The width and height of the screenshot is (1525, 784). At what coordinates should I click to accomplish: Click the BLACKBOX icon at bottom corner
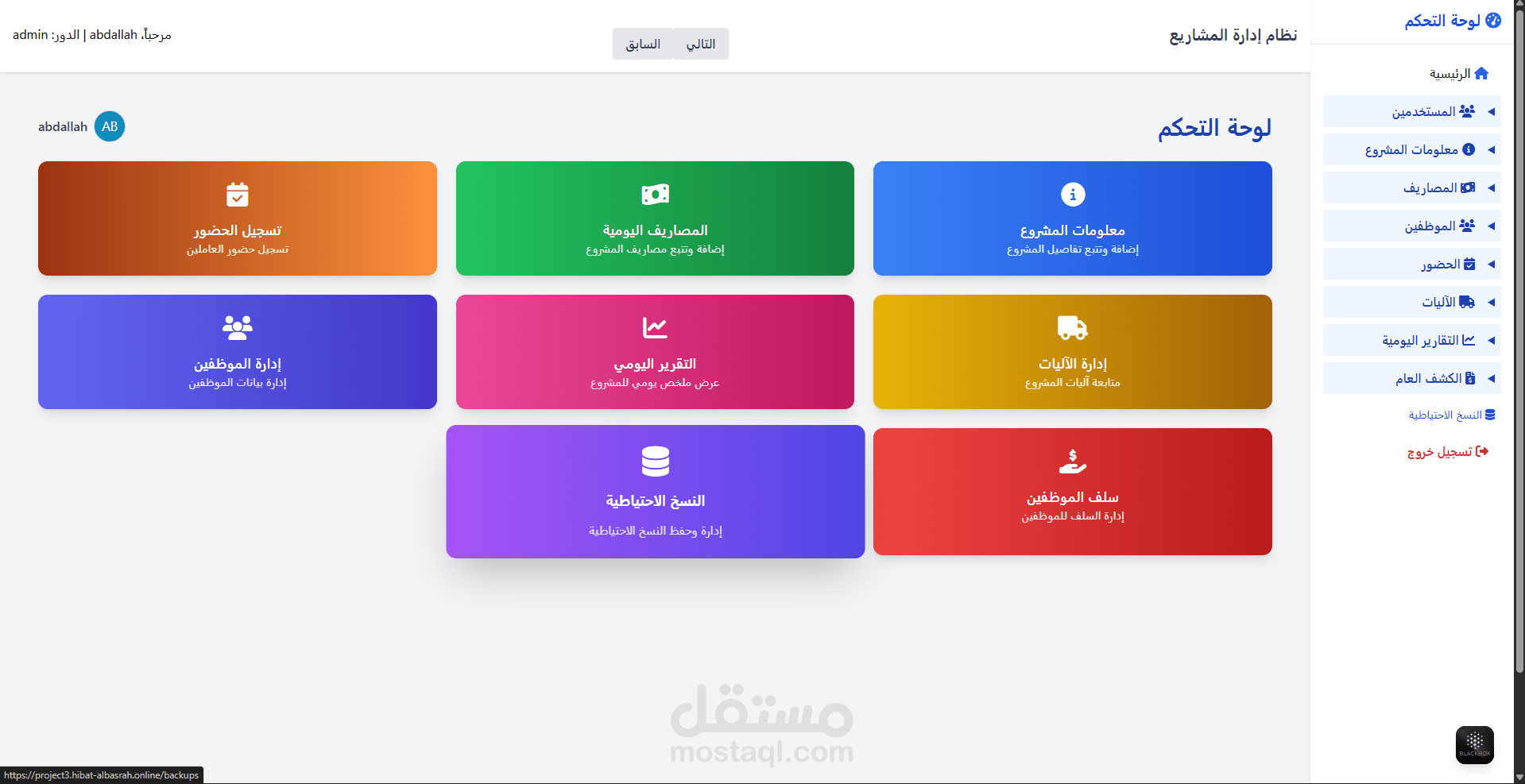1473,744
